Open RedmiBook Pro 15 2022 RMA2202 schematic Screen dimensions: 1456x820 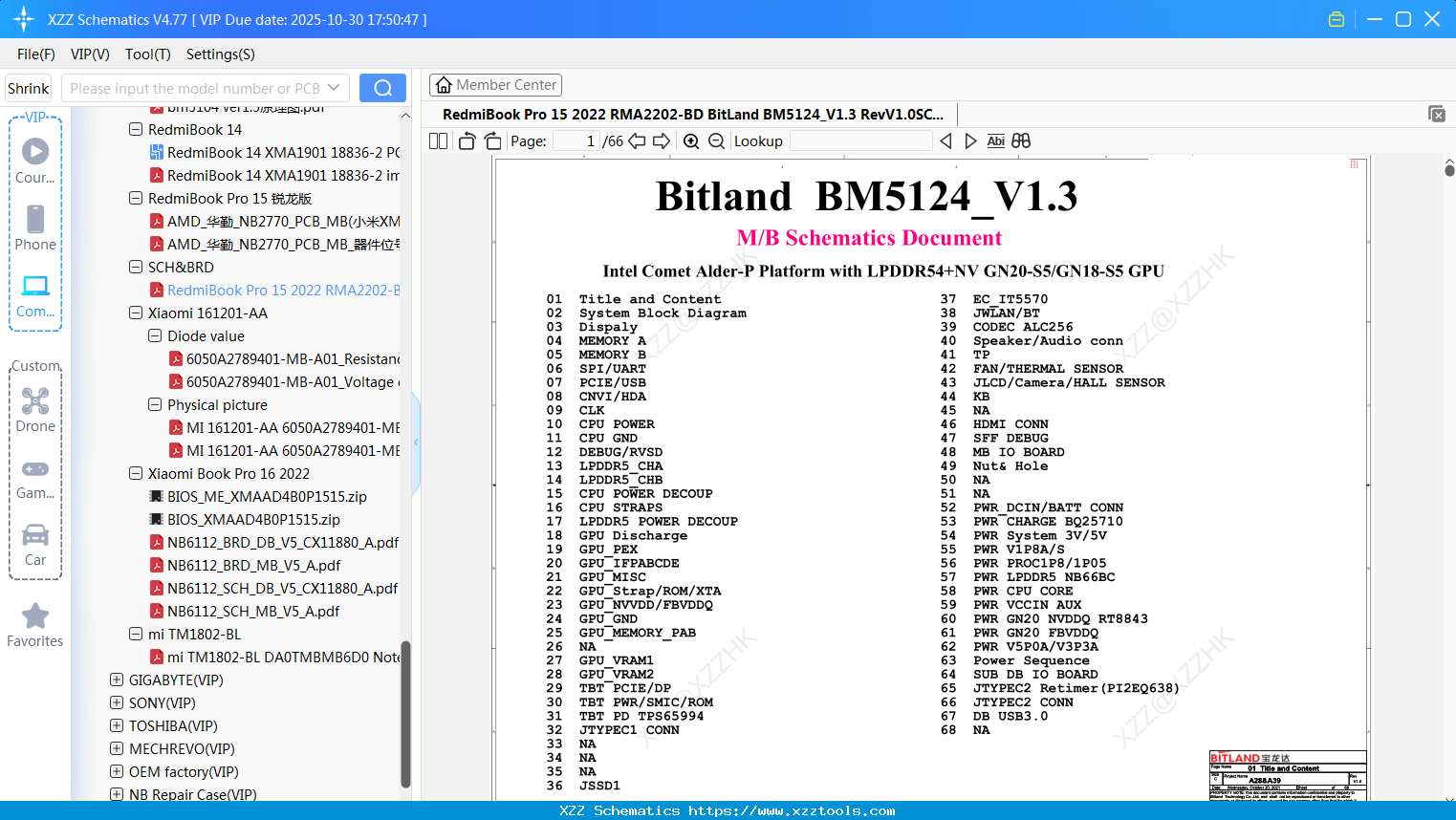(x=274, y=291)
